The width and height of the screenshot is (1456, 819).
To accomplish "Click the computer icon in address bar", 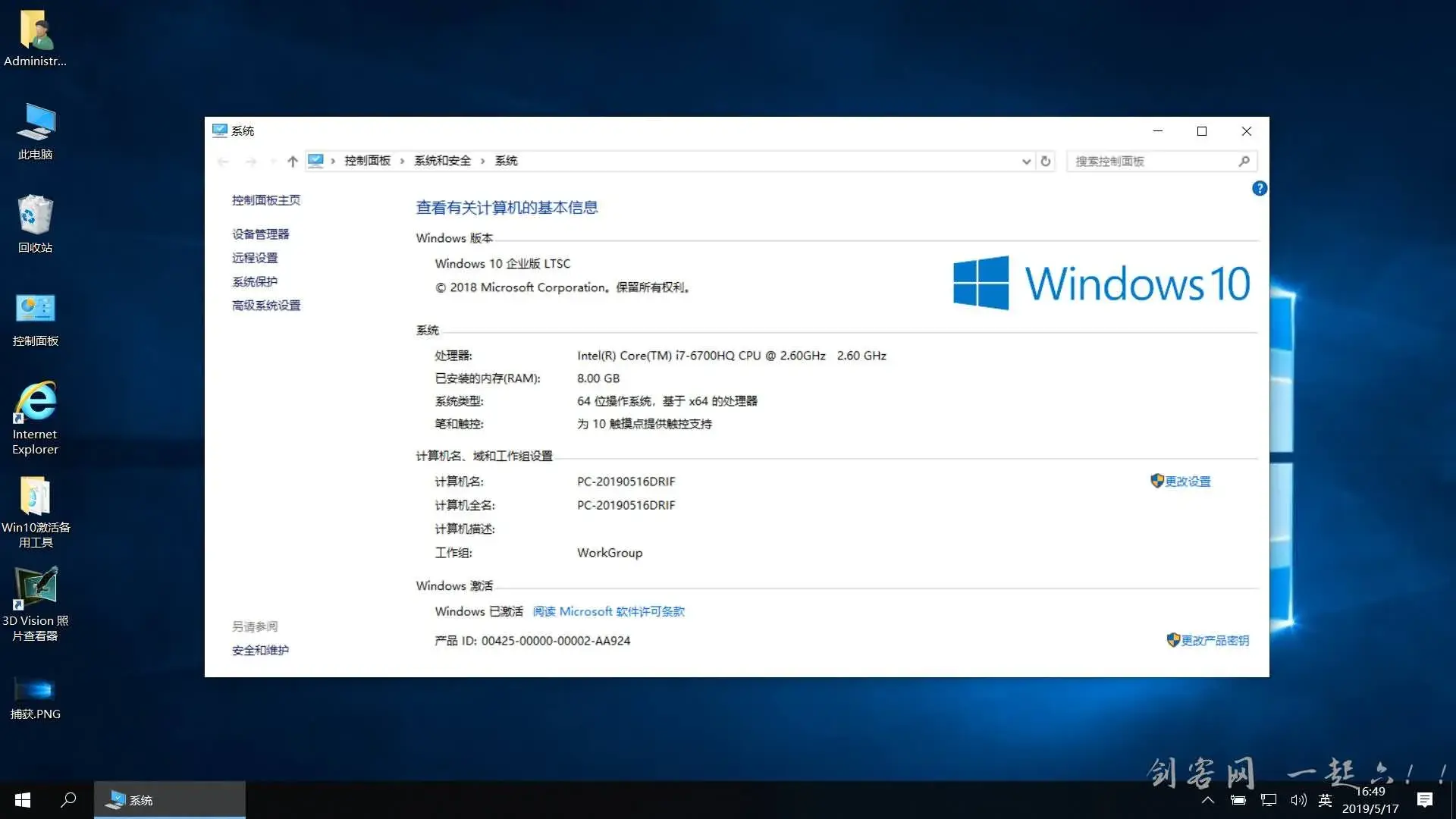I will [x=315, y=160].
